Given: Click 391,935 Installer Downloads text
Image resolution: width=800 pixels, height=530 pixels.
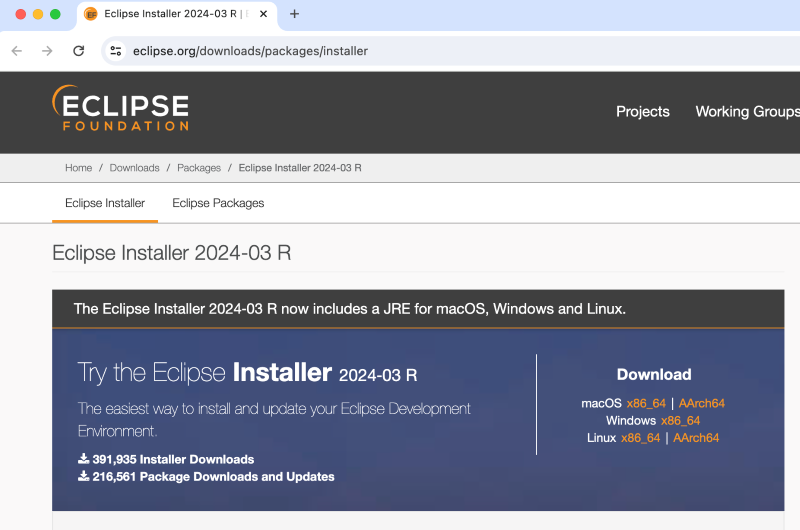Looking at the screenshot, I should (173, 460).
